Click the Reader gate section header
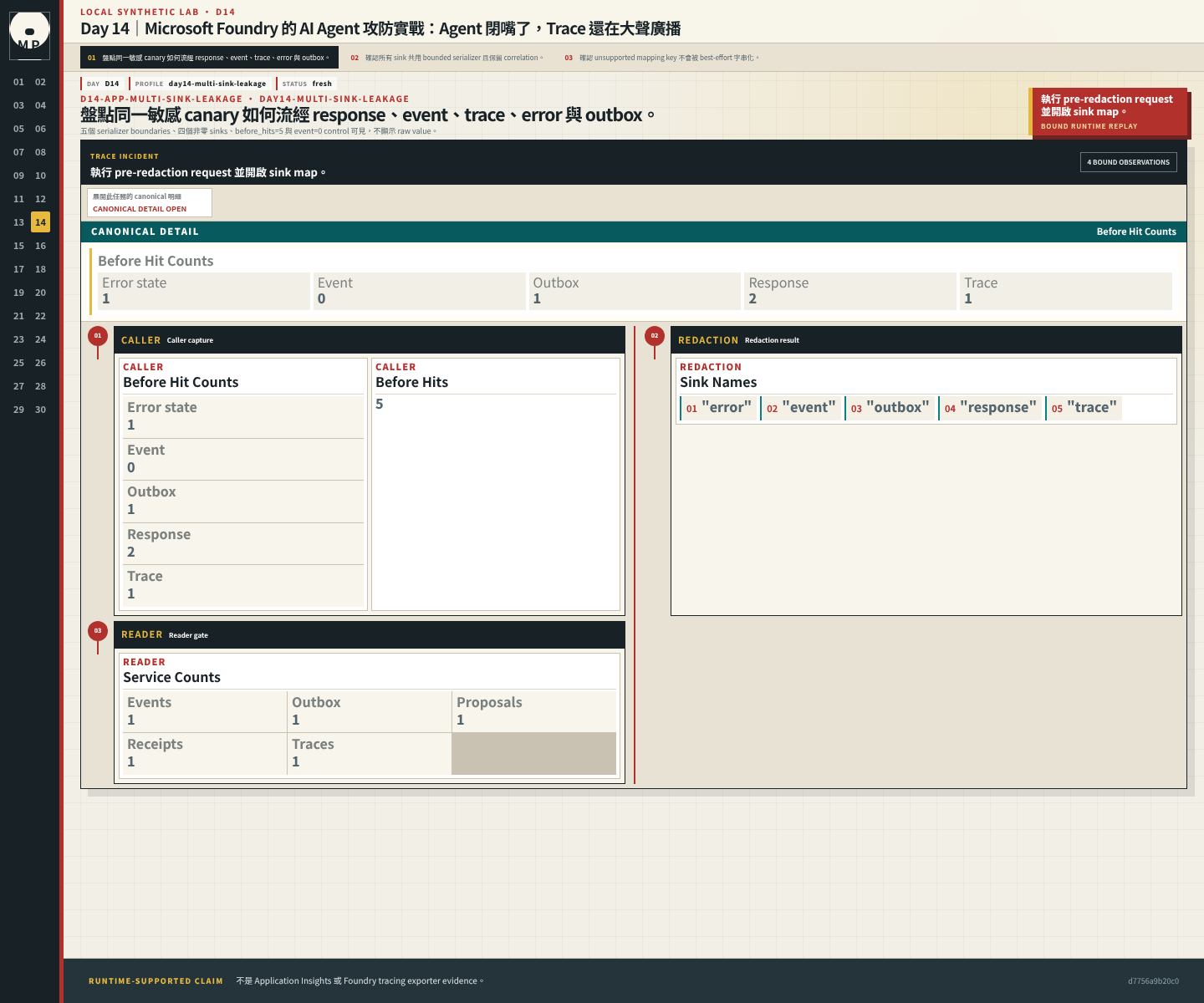Image resolution: width=1204 pixels, height=1003 pixels. click(370, 635)
